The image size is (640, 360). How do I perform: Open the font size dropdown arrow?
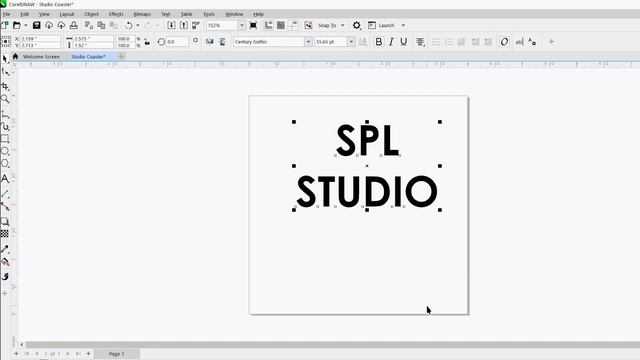[351, 42]
